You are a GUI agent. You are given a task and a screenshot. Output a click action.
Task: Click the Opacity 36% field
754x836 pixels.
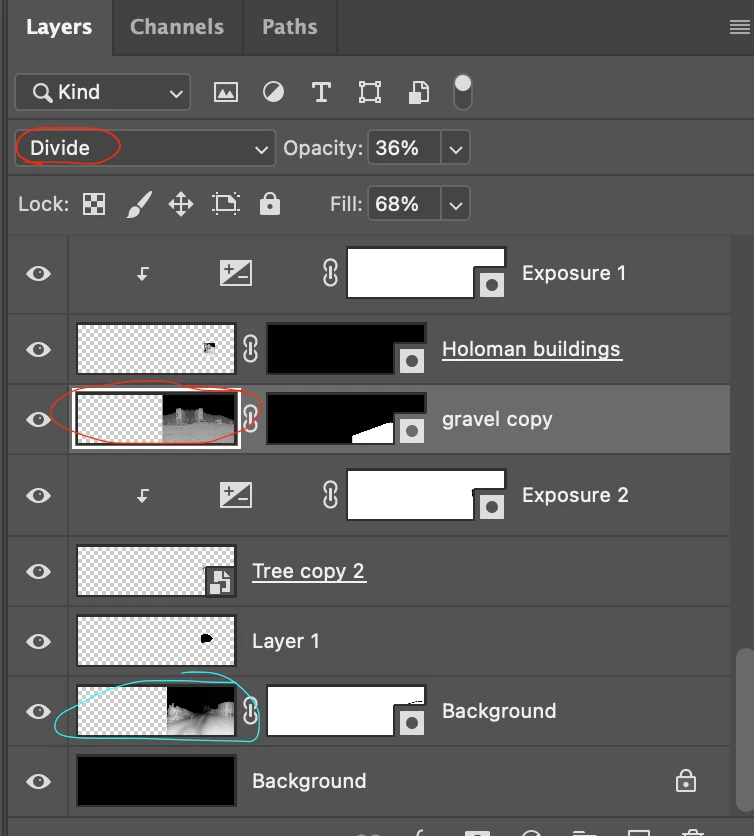(404, 148)
